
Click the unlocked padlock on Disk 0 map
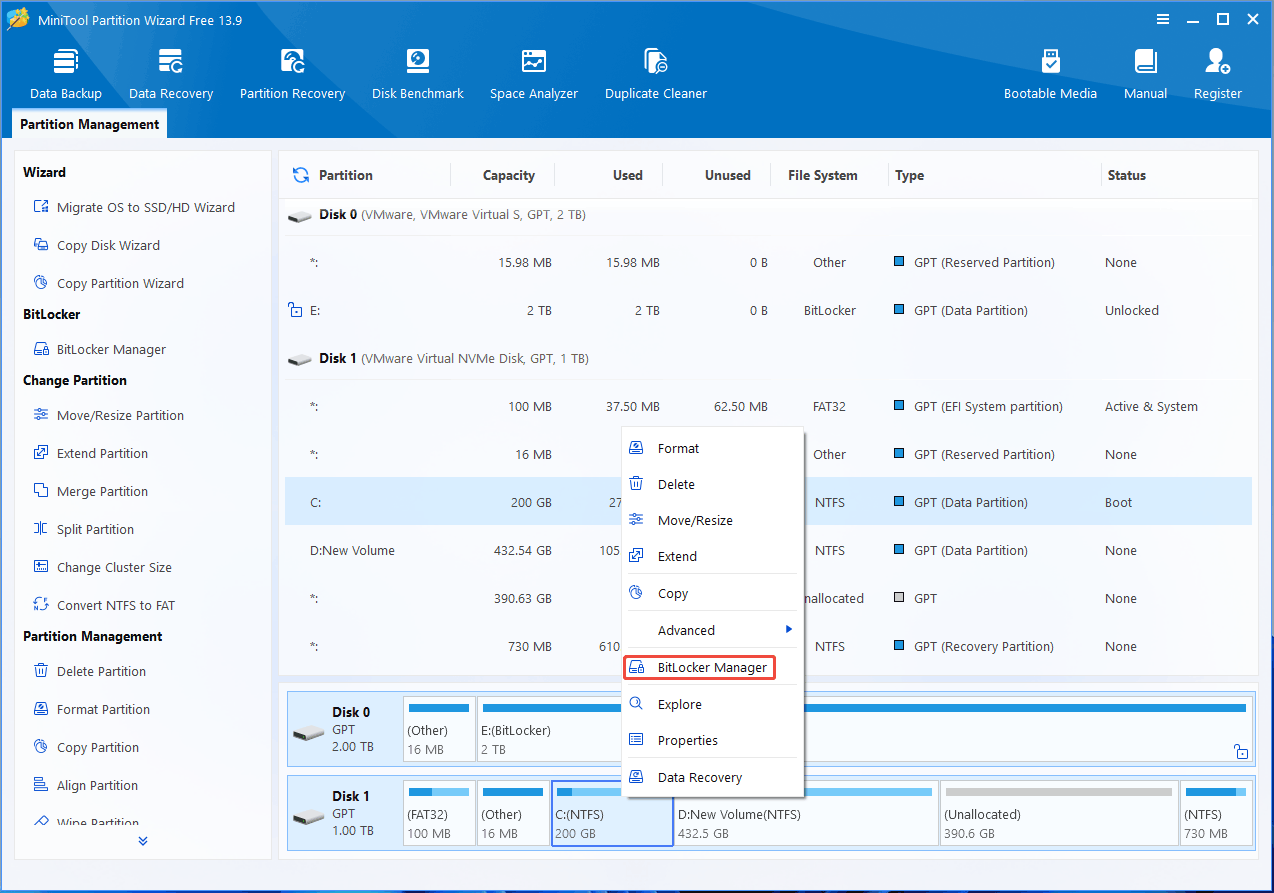click(1240, 751)
